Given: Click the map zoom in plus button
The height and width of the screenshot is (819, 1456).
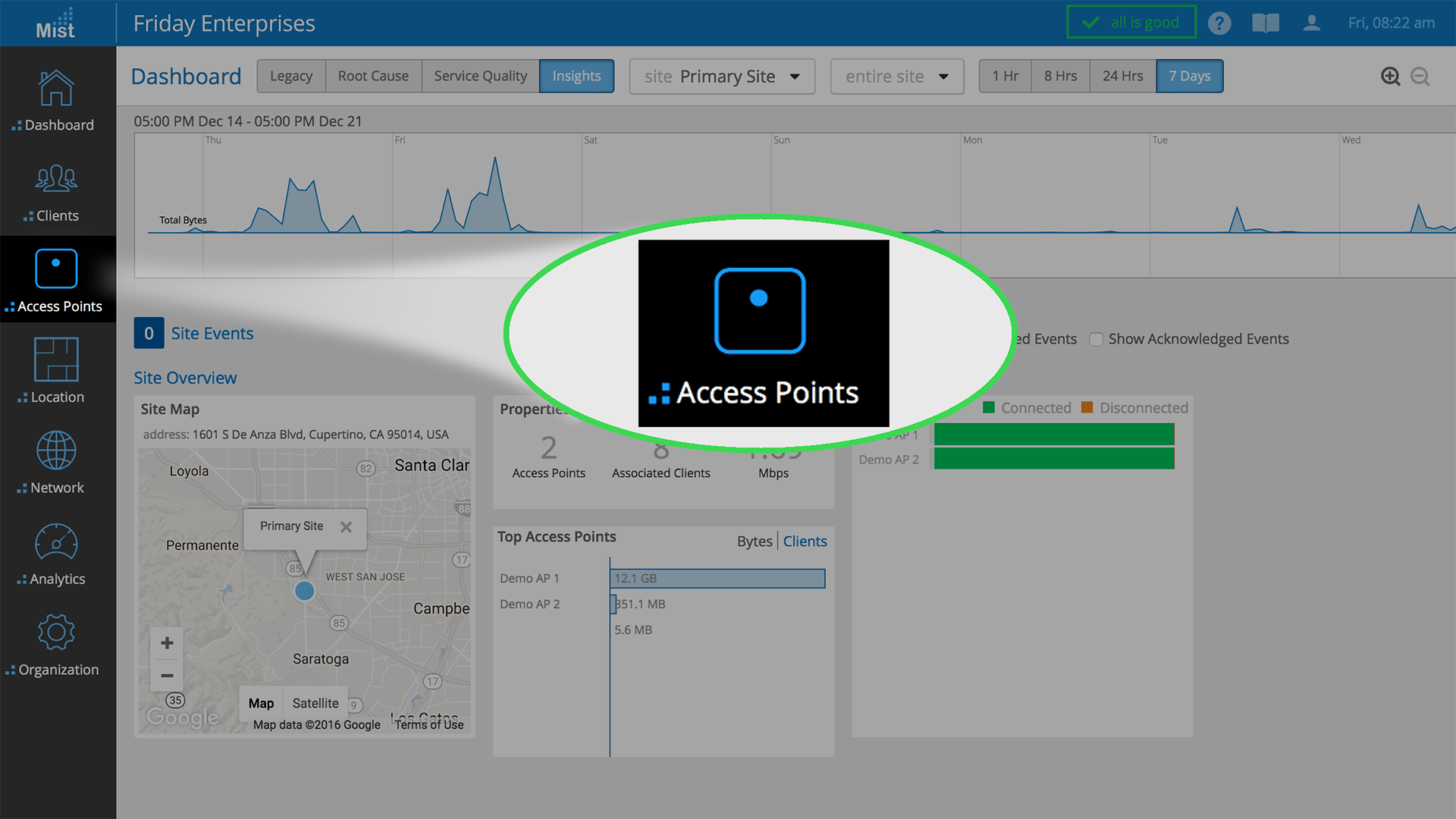Looking at the screenshot, I should click(167, 643).
